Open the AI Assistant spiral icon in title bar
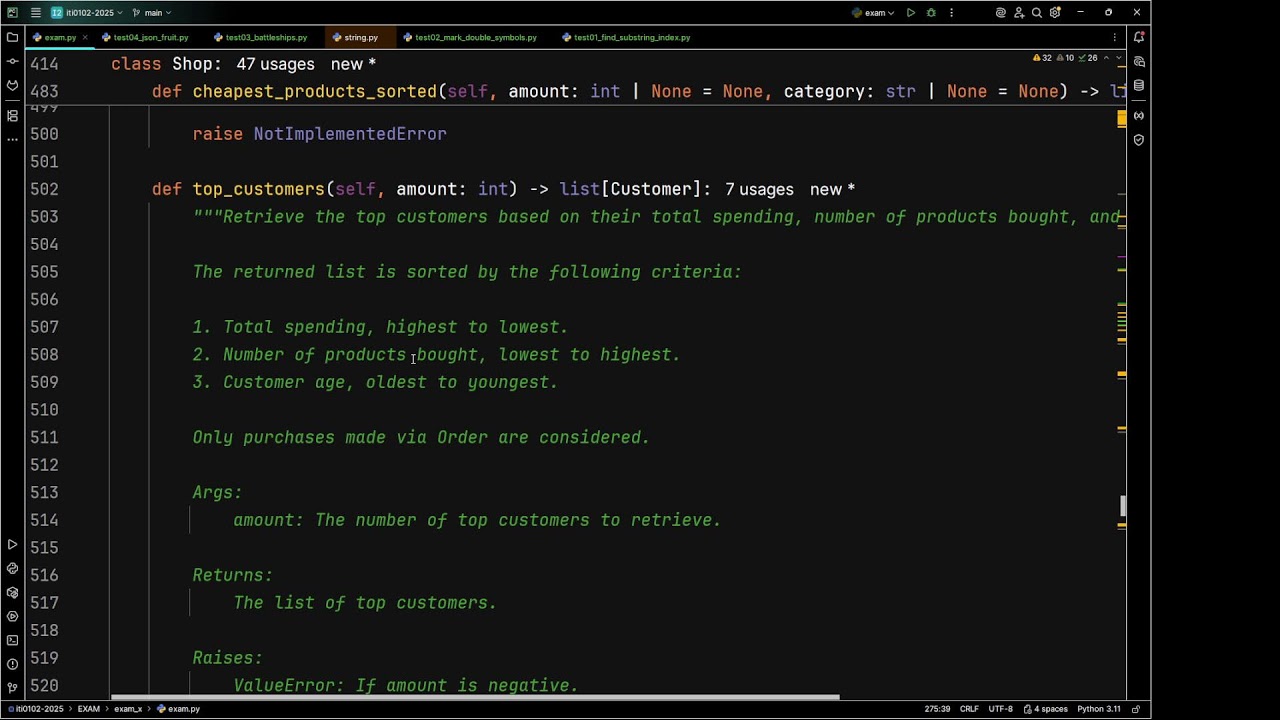1280x720 pixels. 1001,13
